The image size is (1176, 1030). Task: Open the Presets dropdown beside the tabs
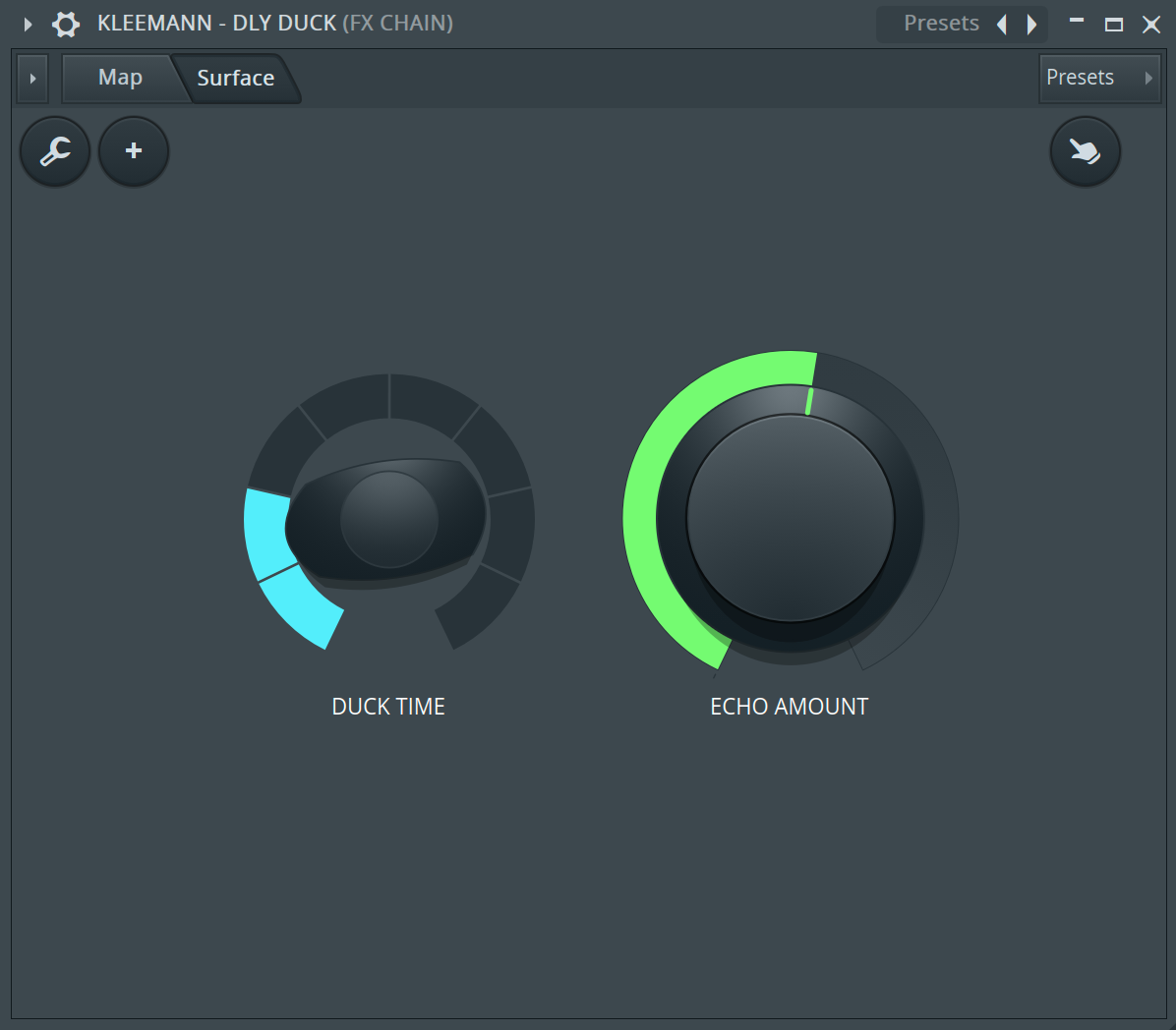pyautogui.click(x=1098, y=78)
